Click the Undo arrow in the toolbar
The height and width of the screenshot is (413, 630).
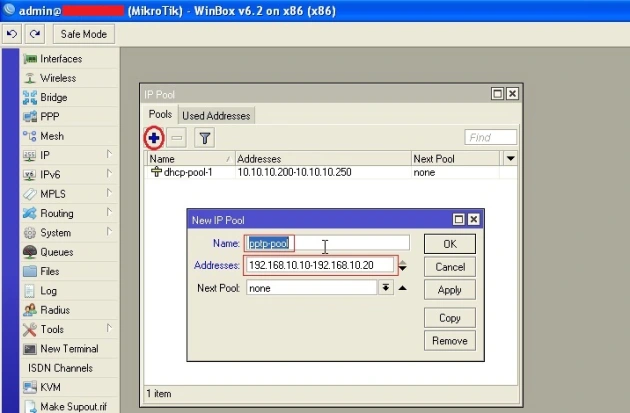(11, 34)
